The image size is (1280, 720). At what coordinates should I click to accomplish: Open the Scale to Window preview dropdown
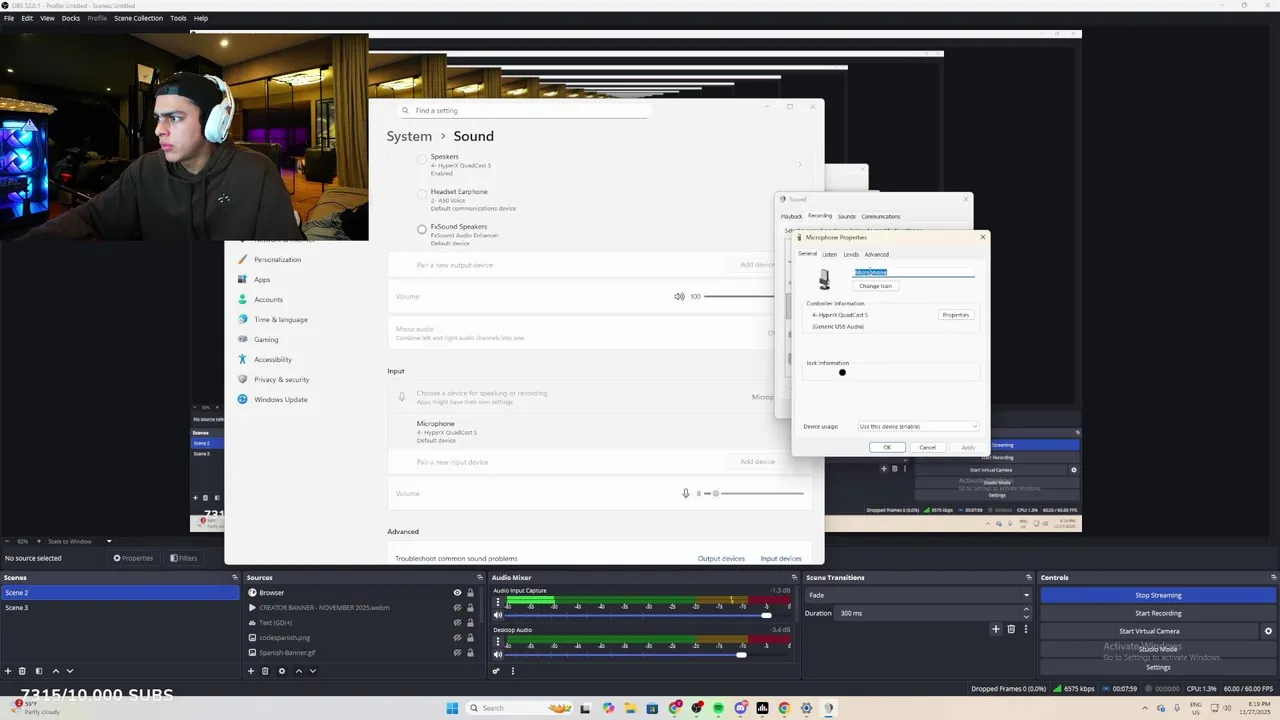pos(80,541)
